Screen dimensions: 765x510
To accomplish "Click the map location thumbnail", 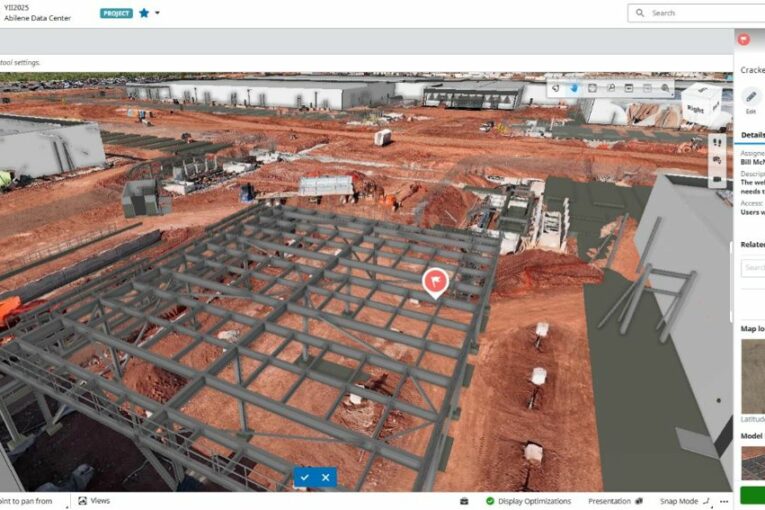I will coord(753,376).
